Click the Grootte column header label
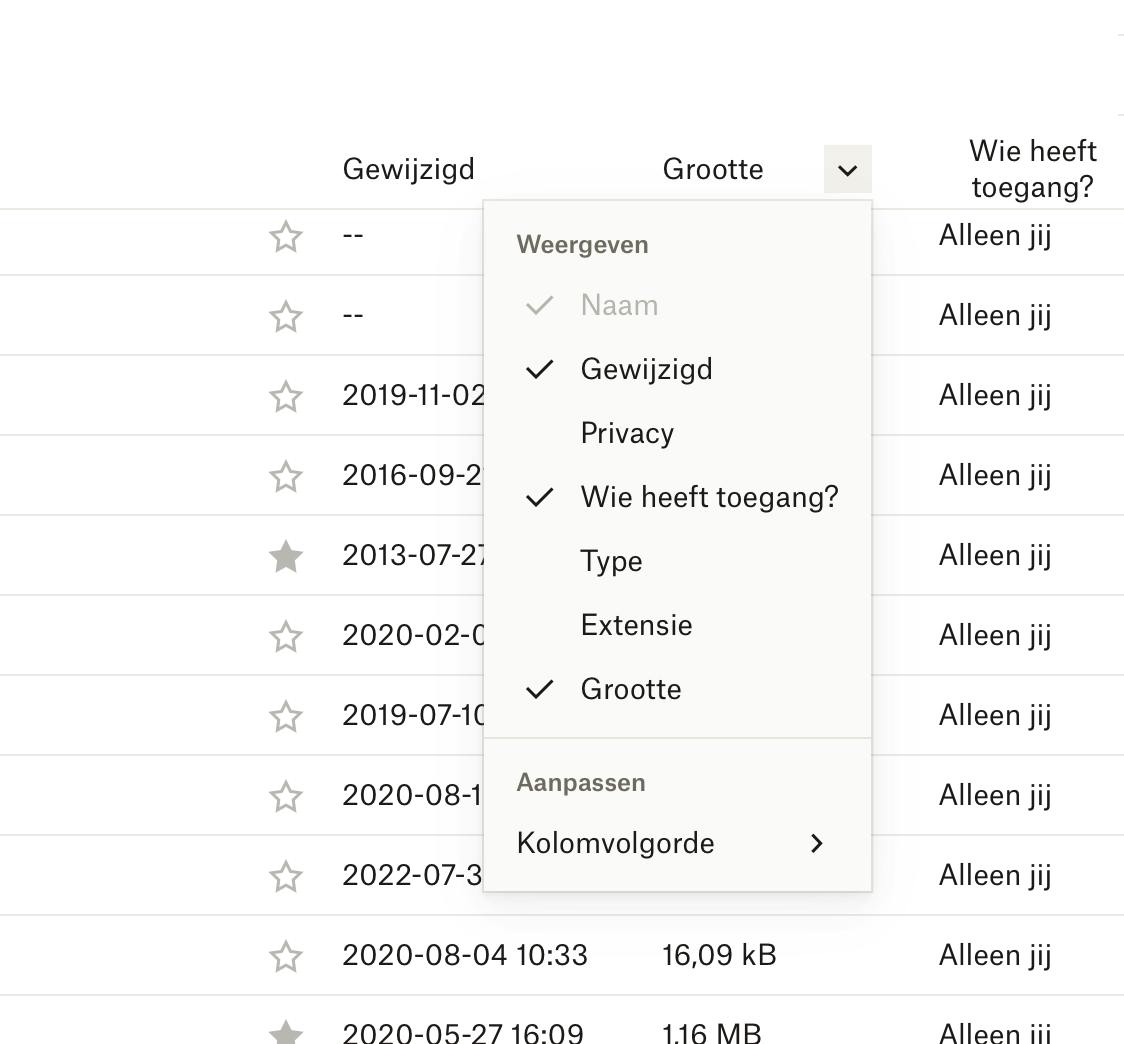The height and width of the screenshot is (1044, 1124). tap(712, 169)
